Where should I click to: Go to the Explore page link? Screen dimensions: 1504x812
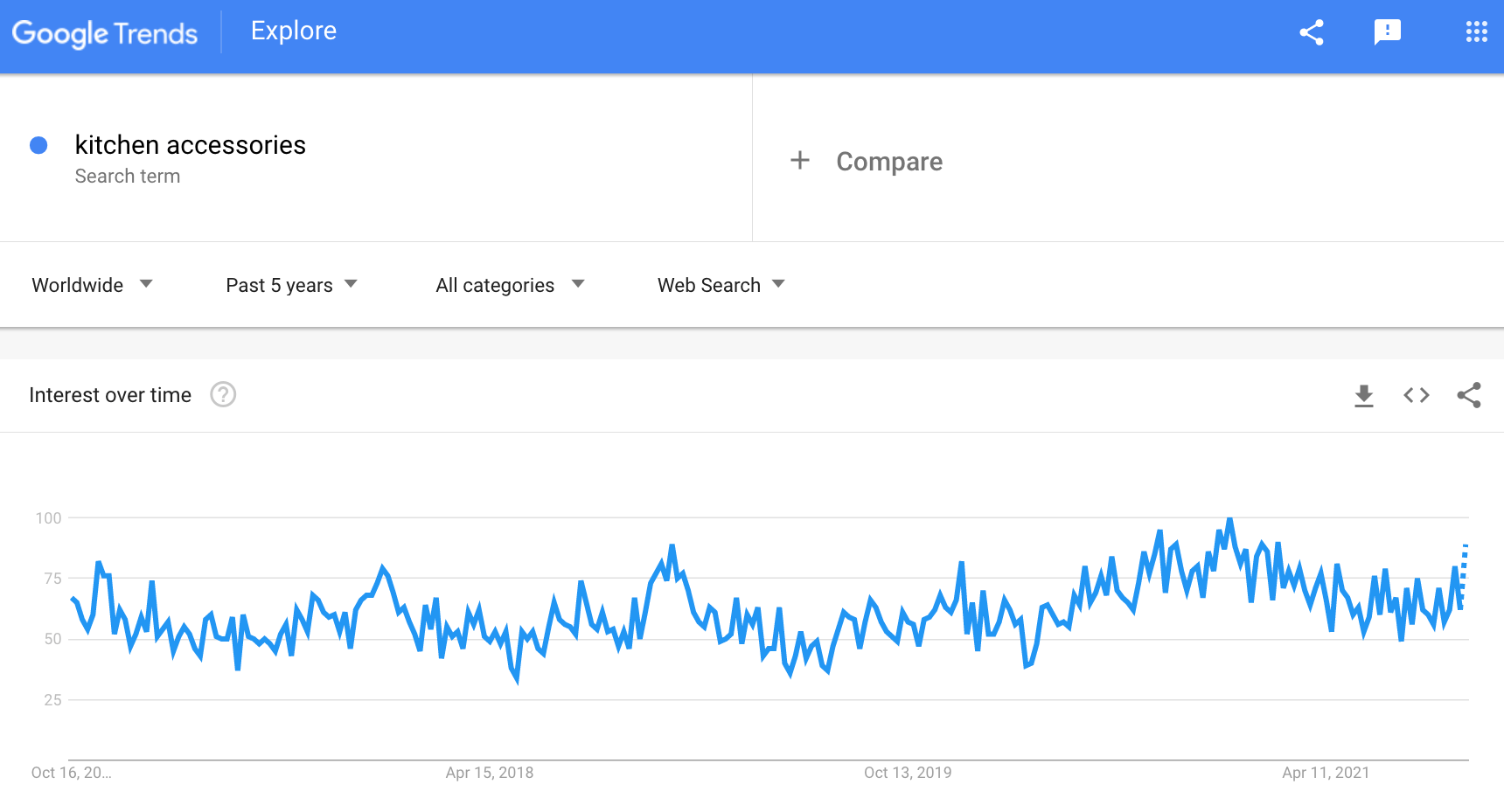(x=294, y=31)
